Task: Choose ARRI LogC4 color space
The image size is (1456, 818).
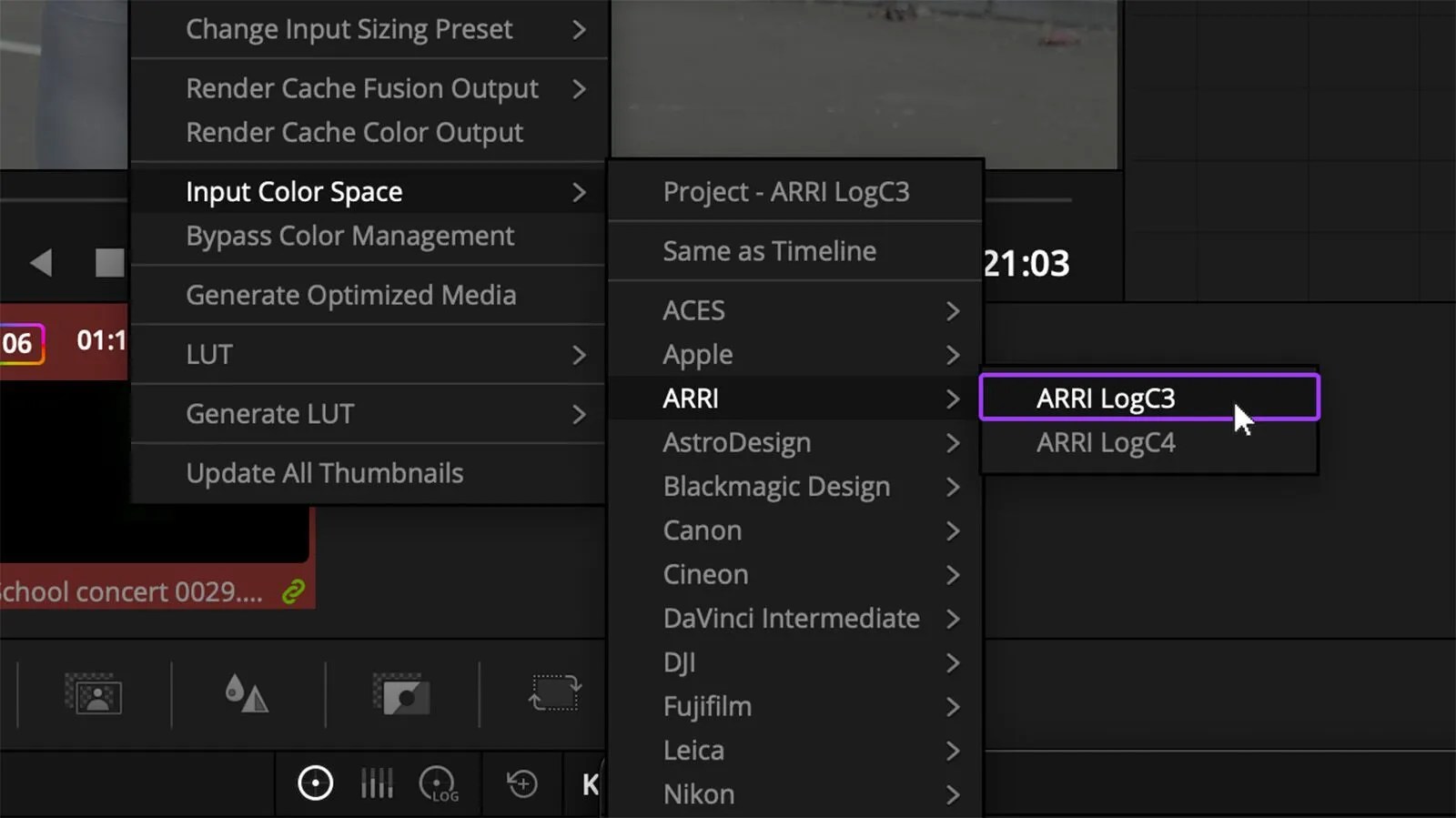Action: [1149, 442]
